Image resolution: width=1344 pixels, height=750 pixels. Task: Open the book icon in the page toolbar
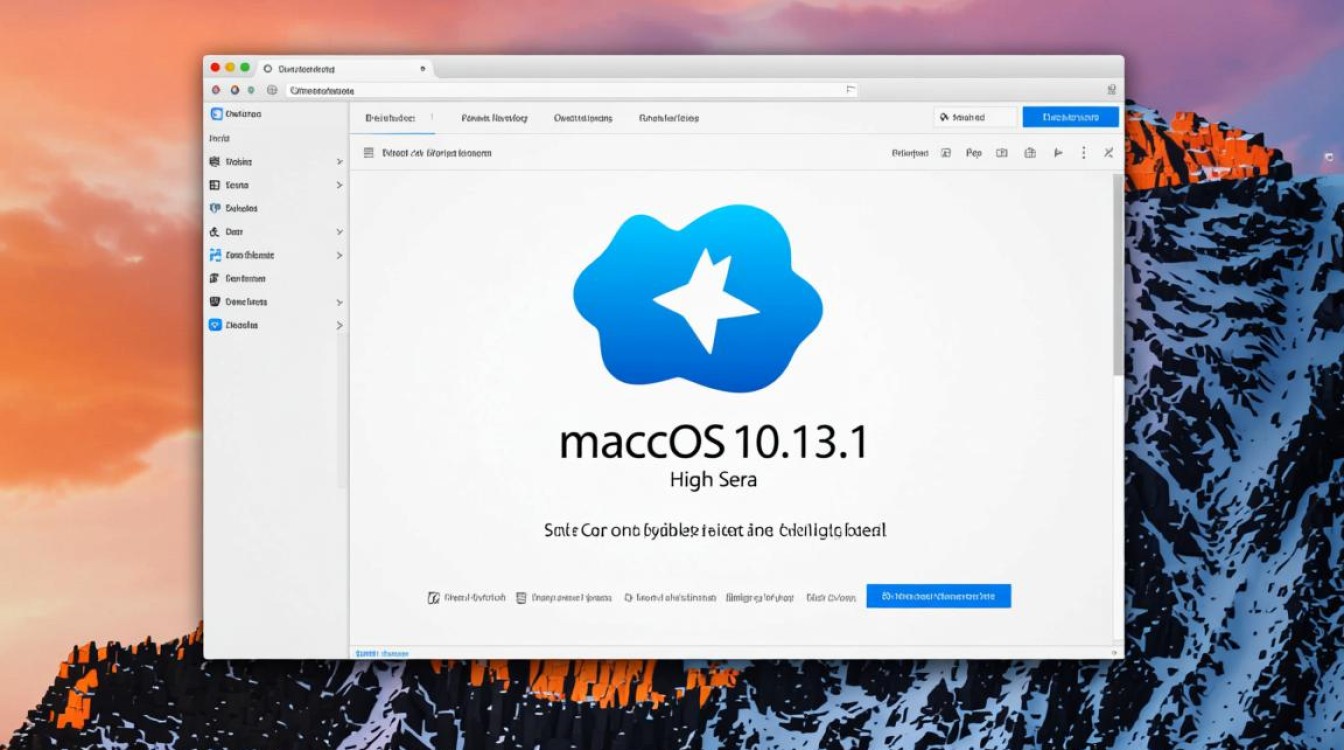coord(1003,153)
